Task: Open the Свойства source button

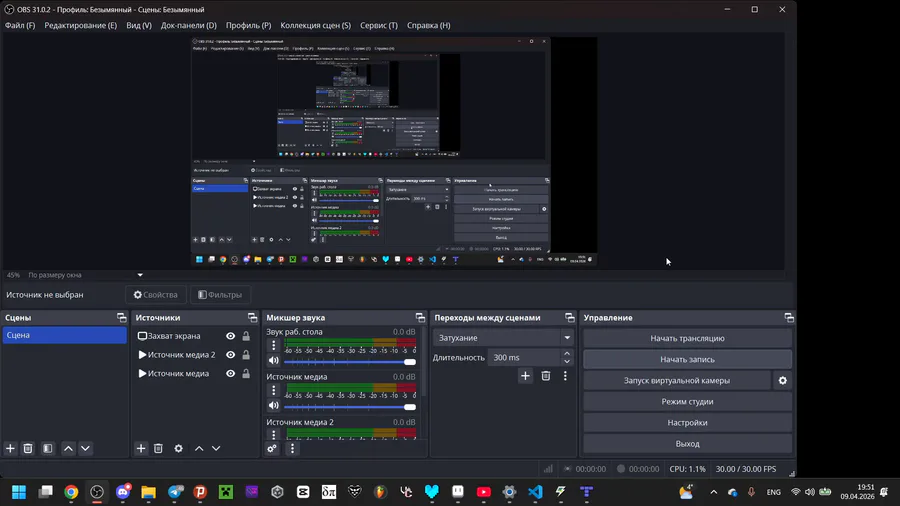Action: click(x=156, y=295)
